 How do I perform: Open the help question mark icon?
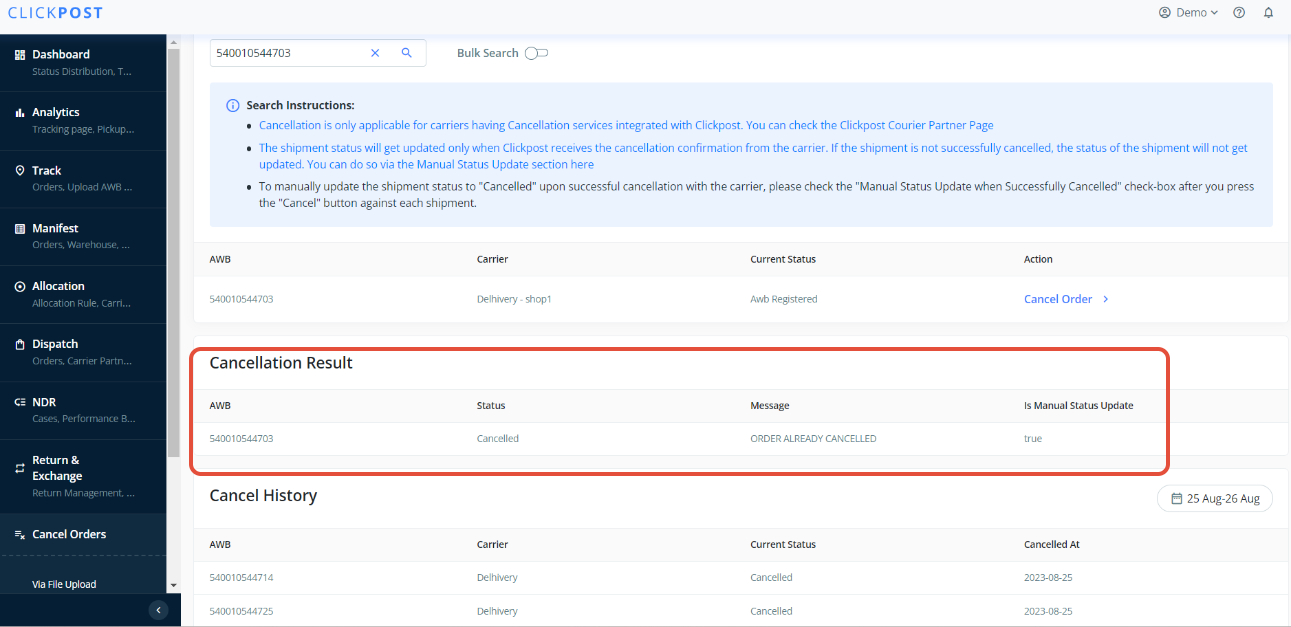[x=1239, y=13]
